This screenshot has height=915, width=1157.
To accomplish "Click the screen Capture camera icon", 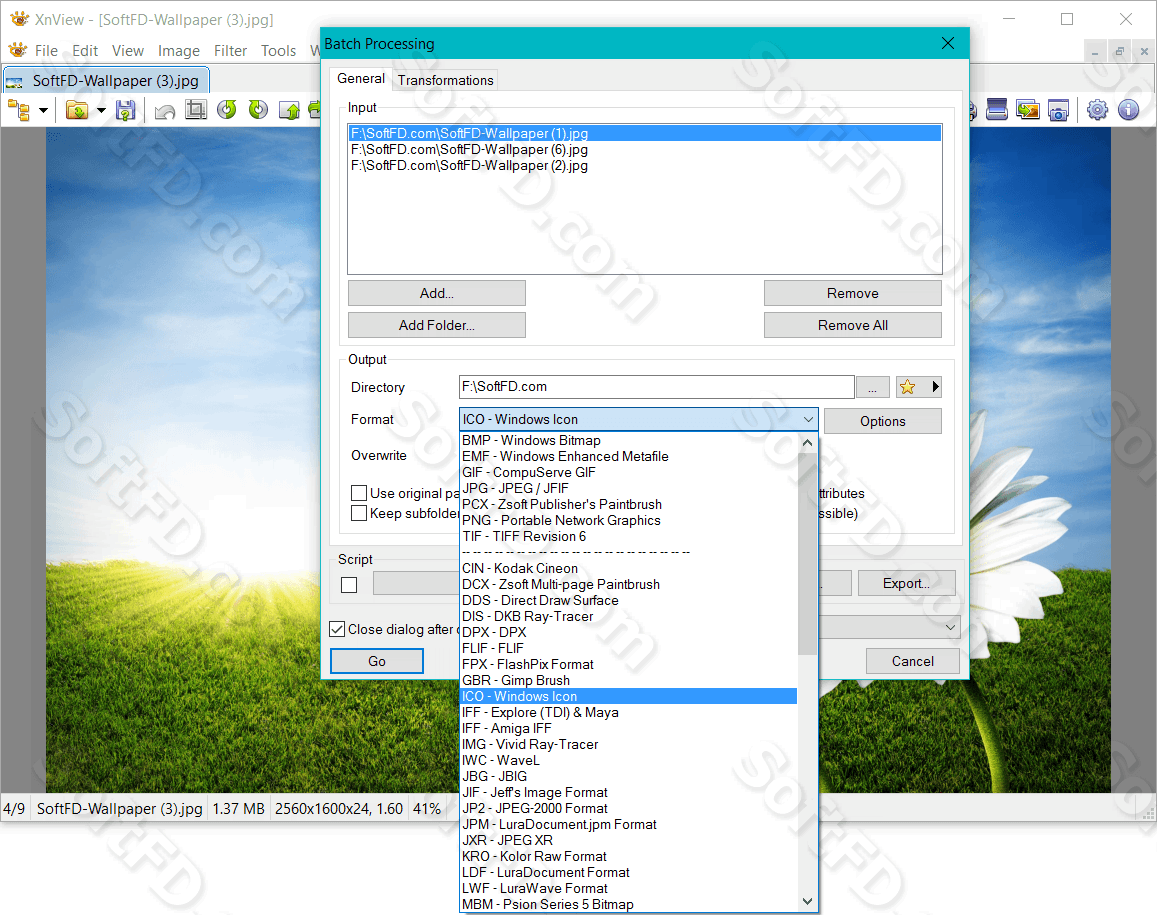I will coord(1058,110).
